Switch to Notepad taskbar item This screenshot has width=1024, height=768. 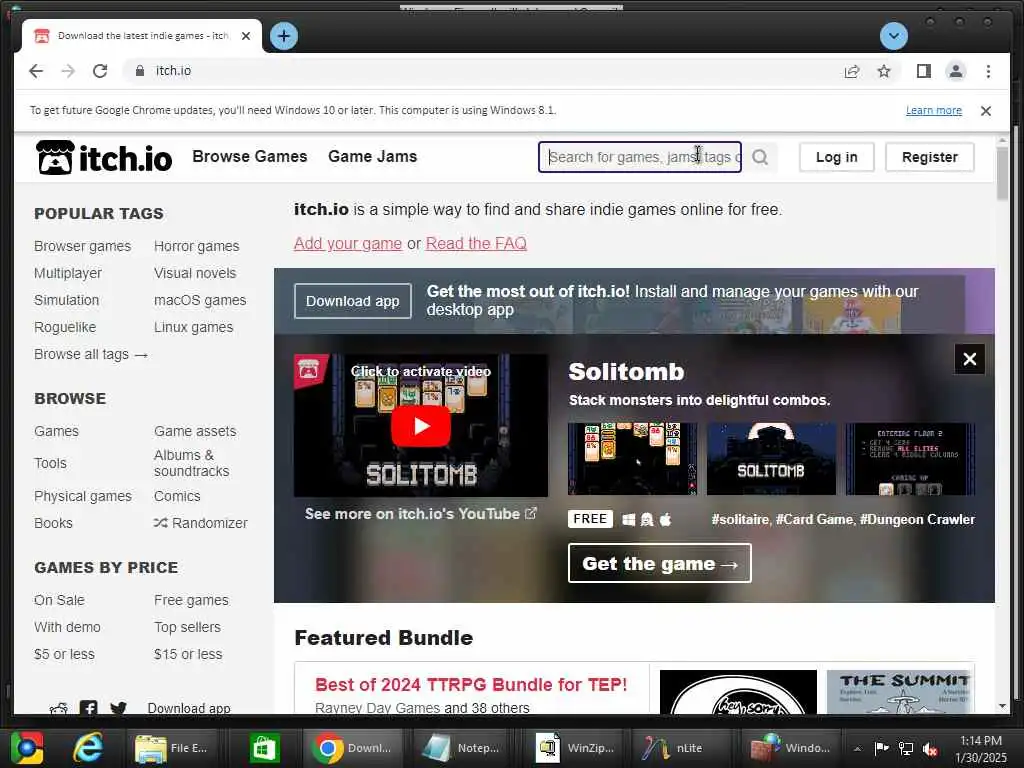click(462, 748)
